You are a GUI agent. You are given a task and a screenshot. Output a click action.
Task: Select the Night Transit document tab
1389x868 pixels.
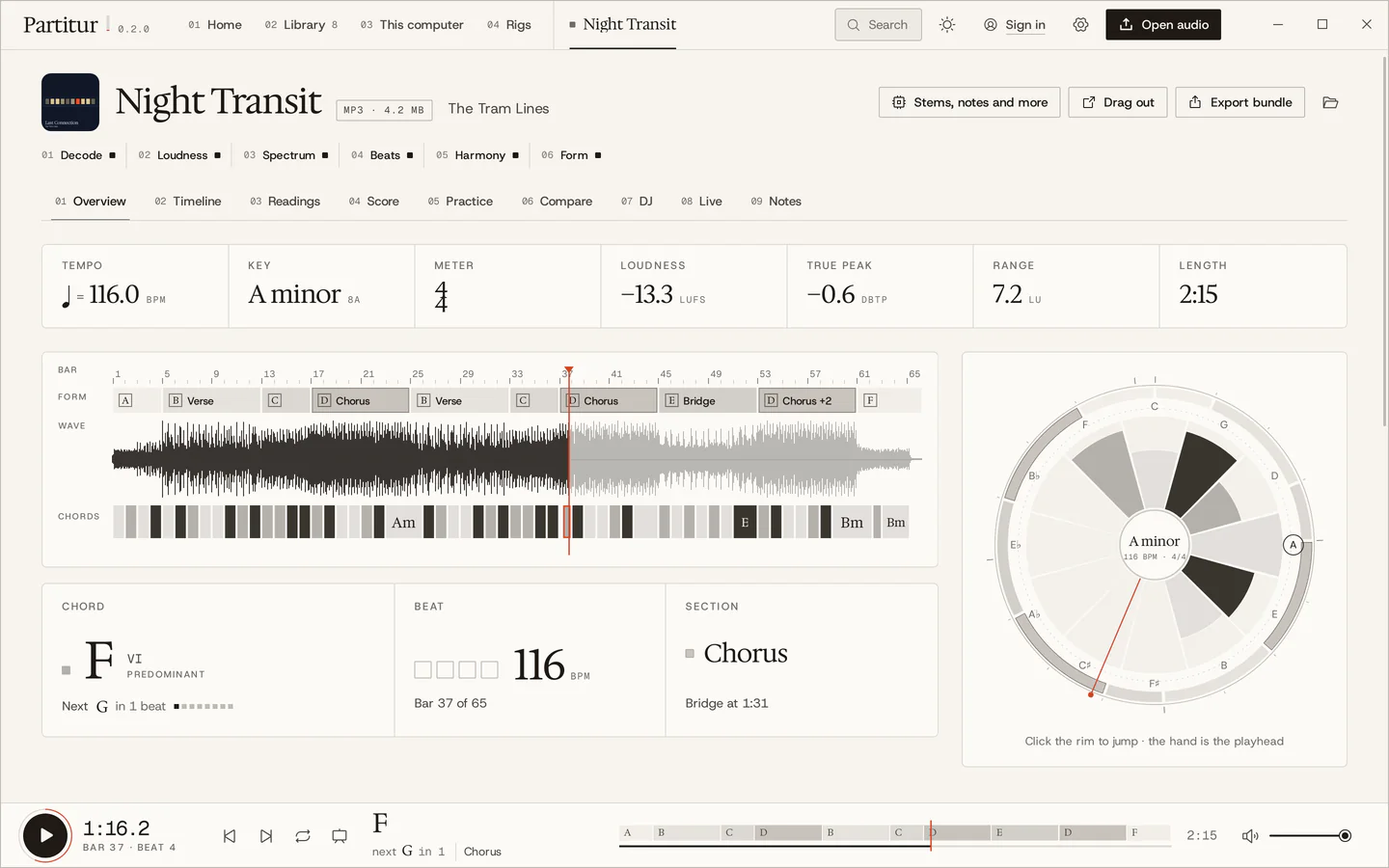[622, 25]
